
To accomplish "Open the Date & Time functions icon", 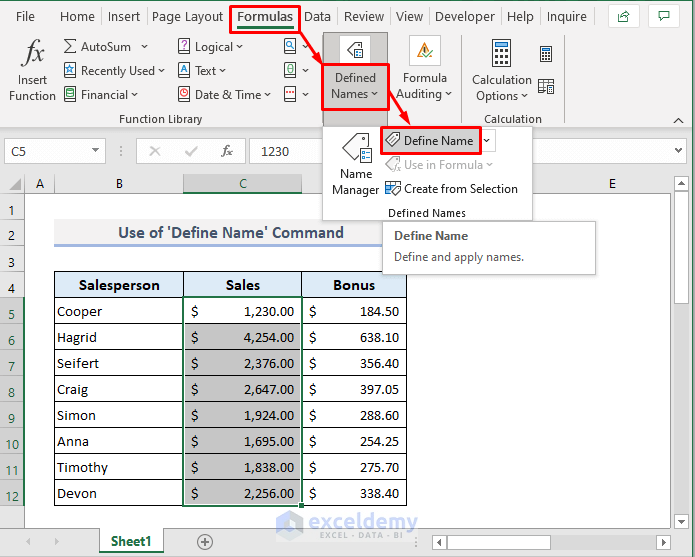I will point(184,94).
